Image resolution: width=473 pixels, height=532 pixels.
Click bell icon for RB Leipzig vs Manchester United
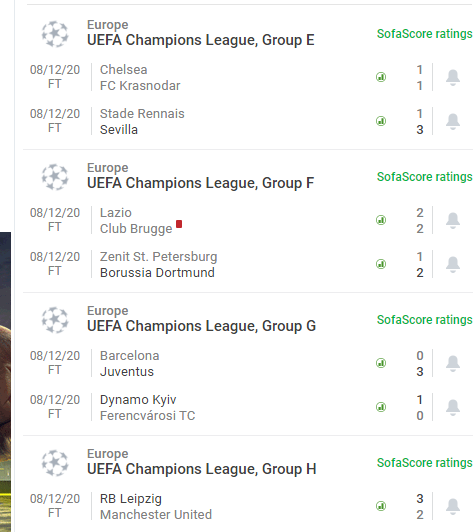coord(453,507)
